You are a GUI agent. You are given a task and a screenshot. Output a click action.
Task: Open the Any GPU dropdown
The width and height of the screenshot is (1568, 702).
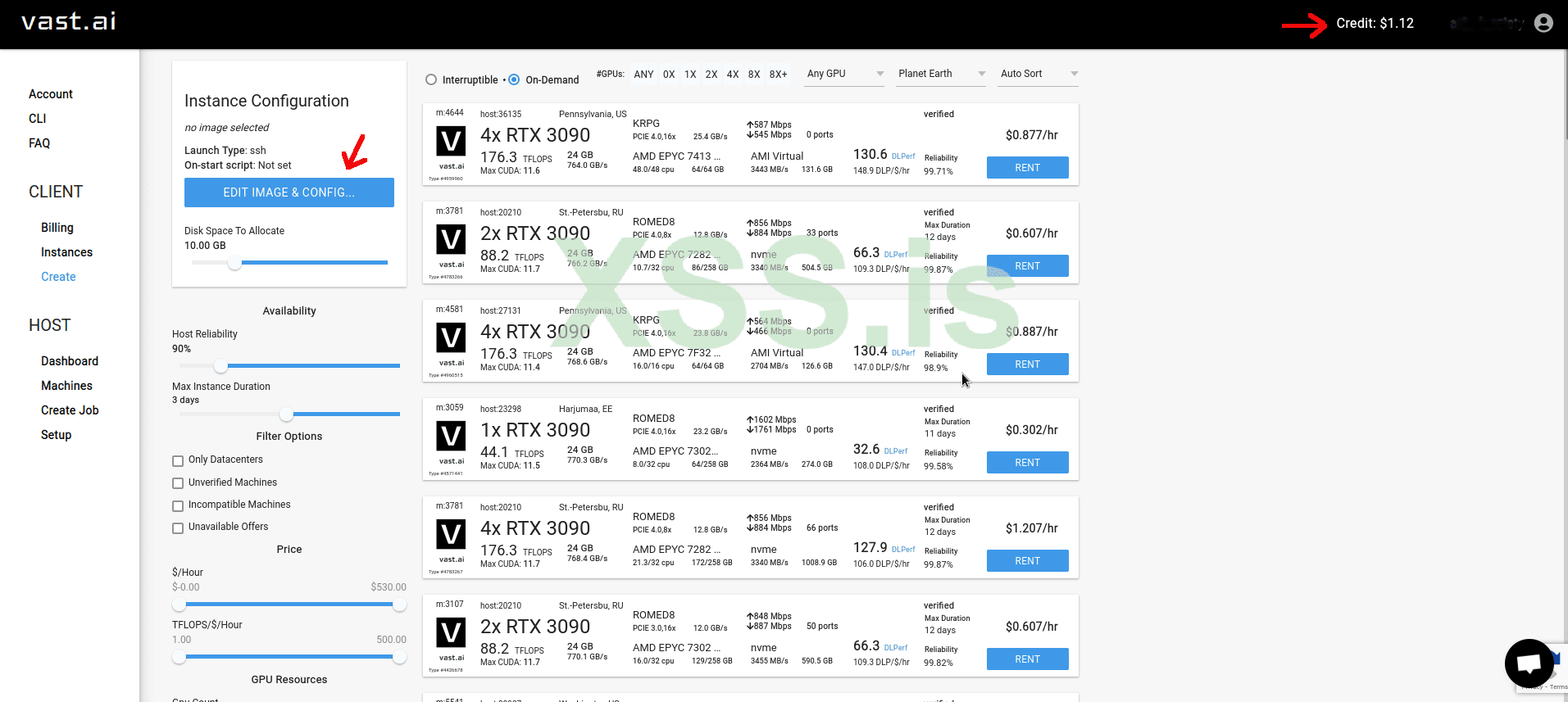point(844,74)
